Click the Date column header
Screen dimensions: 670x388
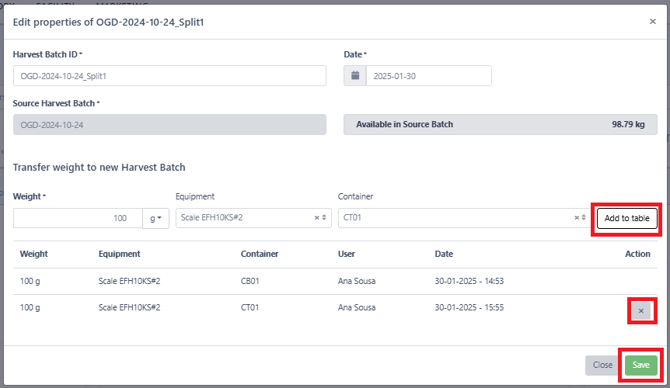tap(444, 254)
